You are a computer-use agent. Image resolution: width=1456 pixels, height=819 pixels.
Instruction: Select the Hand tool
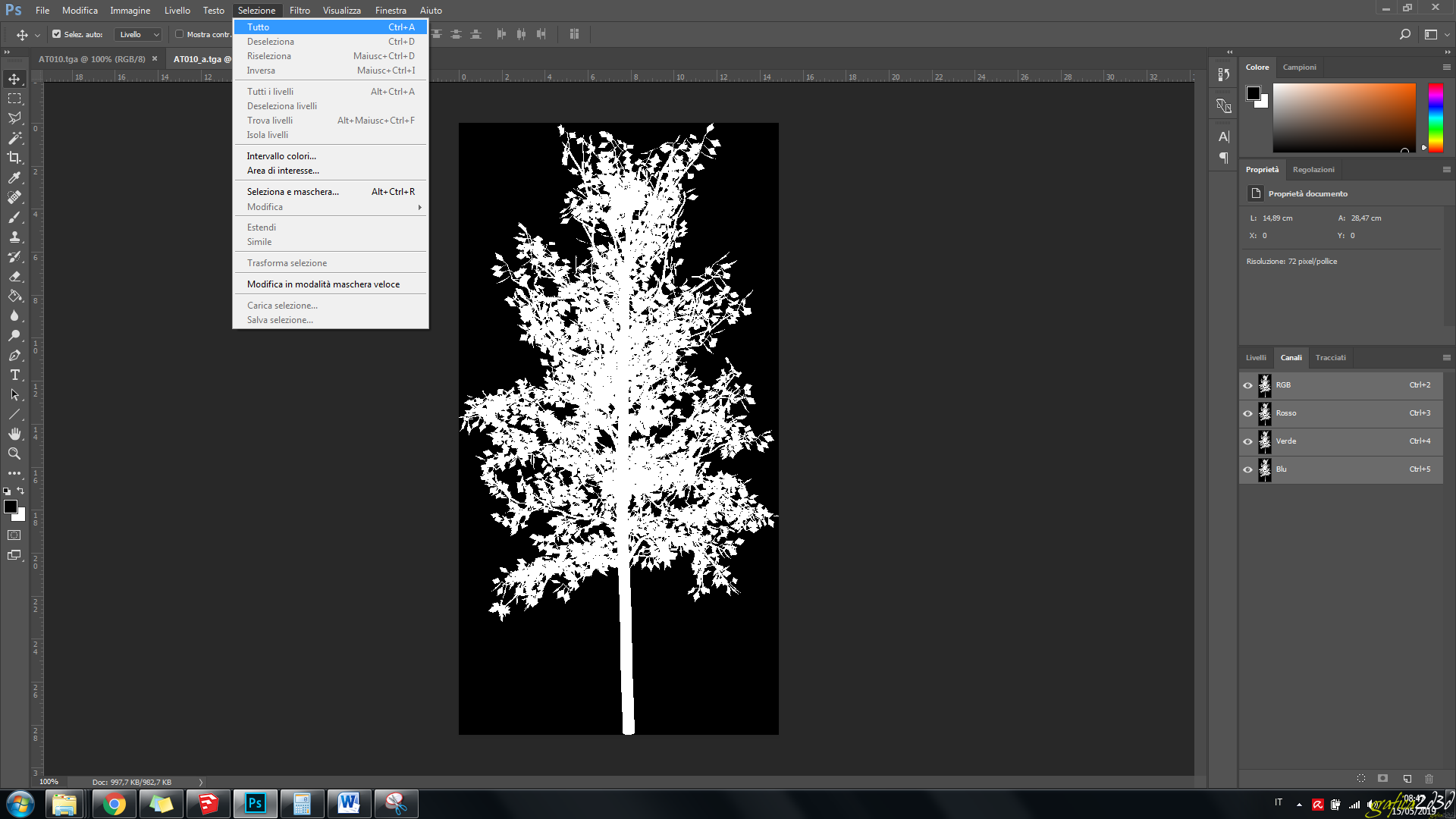coord(14,434)
